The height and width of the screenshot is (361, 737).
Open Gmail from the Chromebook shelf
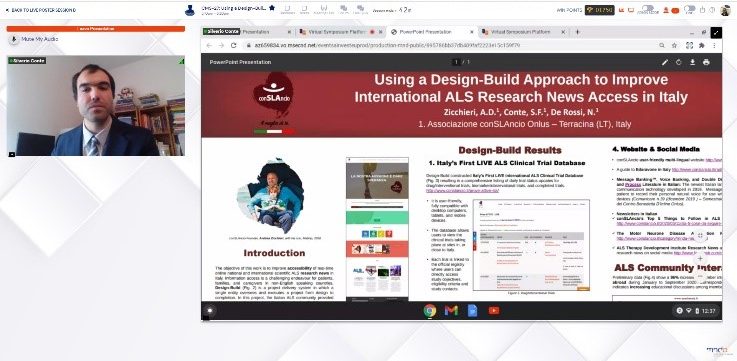pos(451,311)
